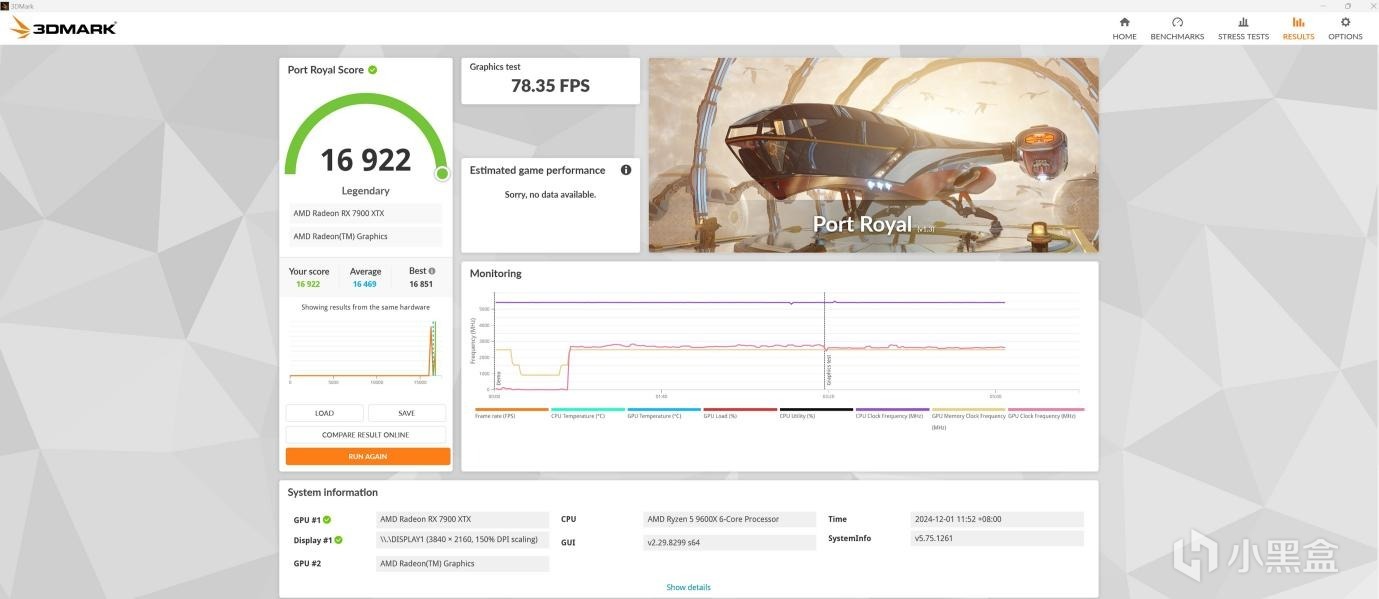Click the Monitoring panel heading

[x=496, y=274]
